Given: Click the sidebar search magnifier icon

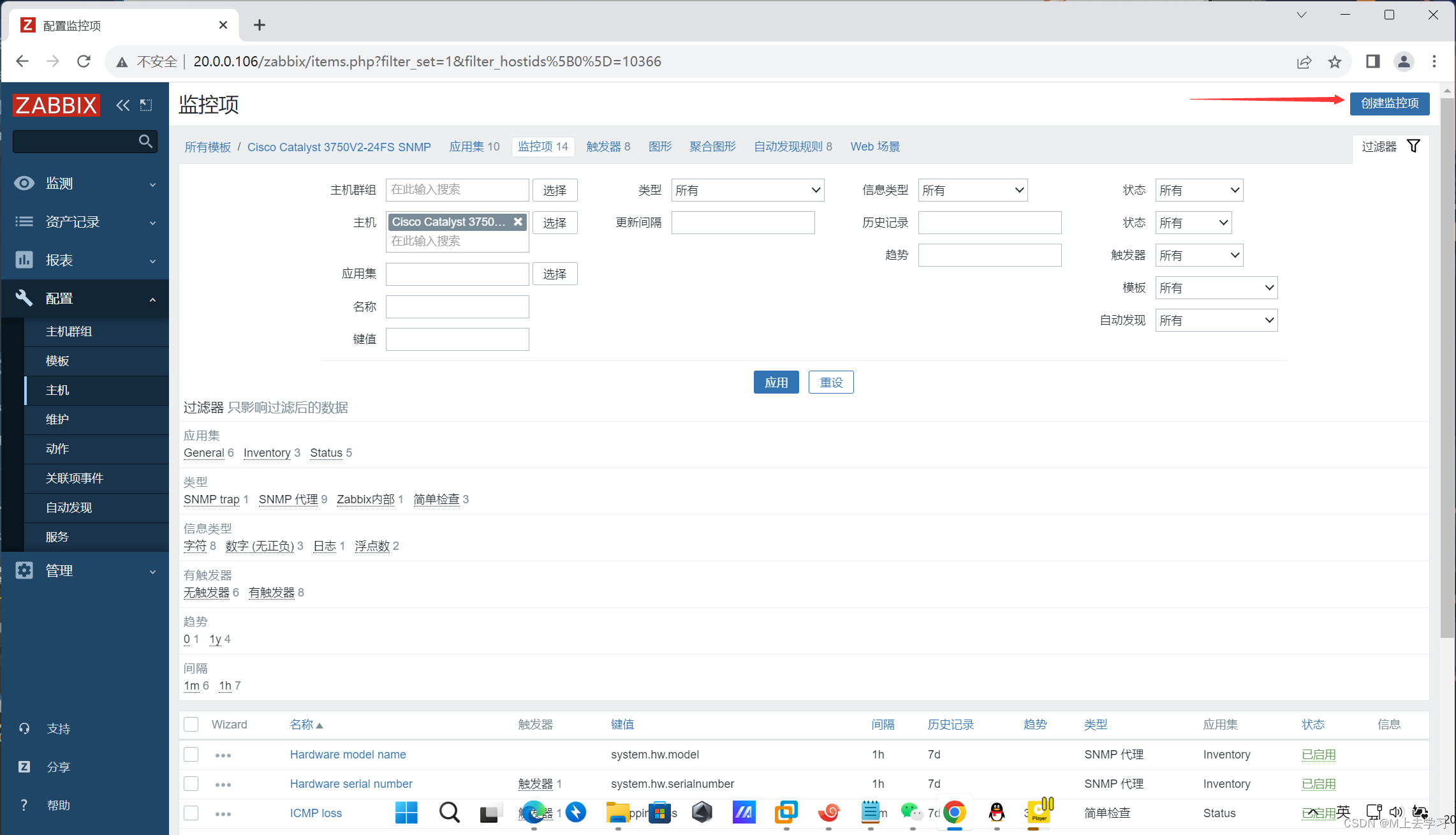Looking at the screenshot, I should [x=145, y=141].
